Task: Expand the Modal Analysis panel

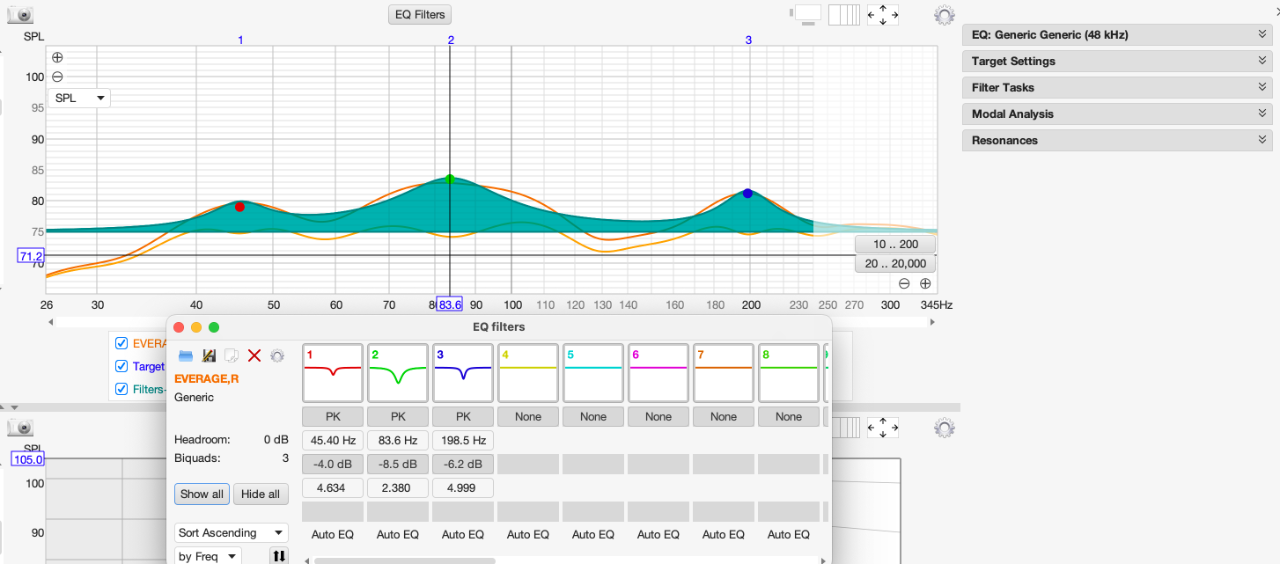Action: coord(1117,114)
